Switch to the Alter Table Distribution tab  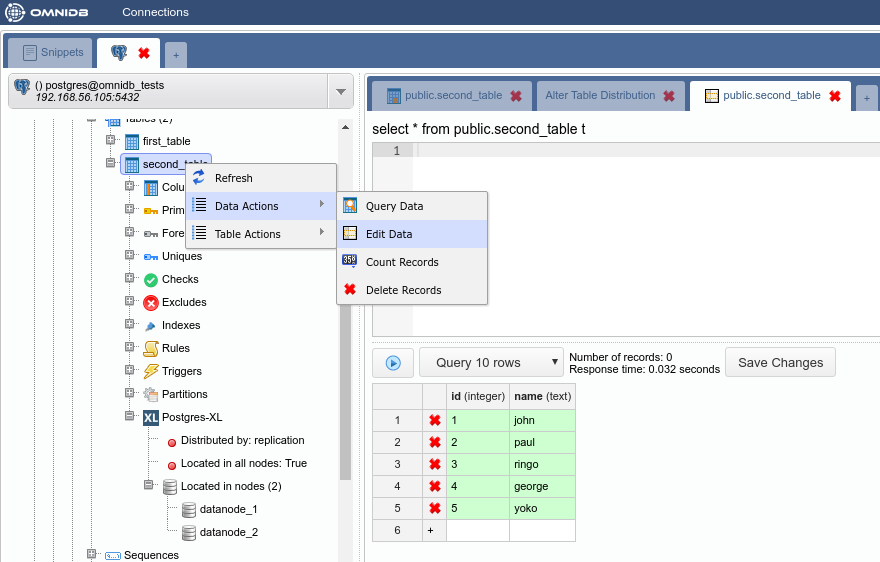600,96
